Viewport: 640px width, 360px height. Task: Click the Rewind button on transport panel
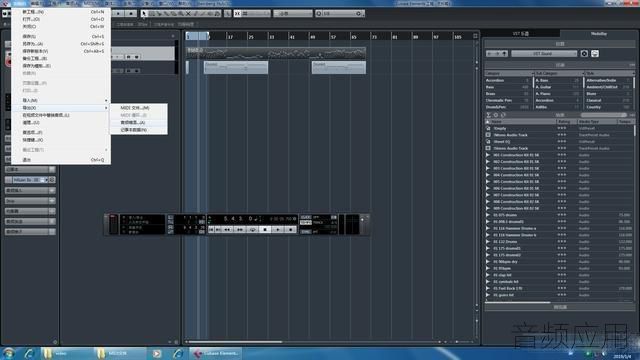click(x=227, y=230)
